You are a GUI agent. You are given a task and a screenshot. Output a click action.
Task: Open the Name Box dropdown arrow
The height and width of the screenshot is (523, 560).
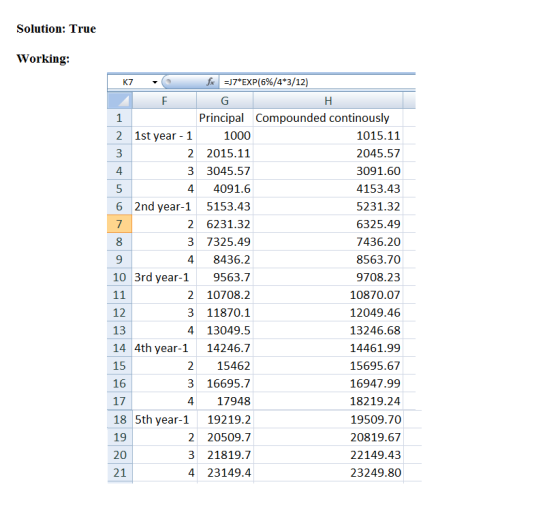pos(155,82)
